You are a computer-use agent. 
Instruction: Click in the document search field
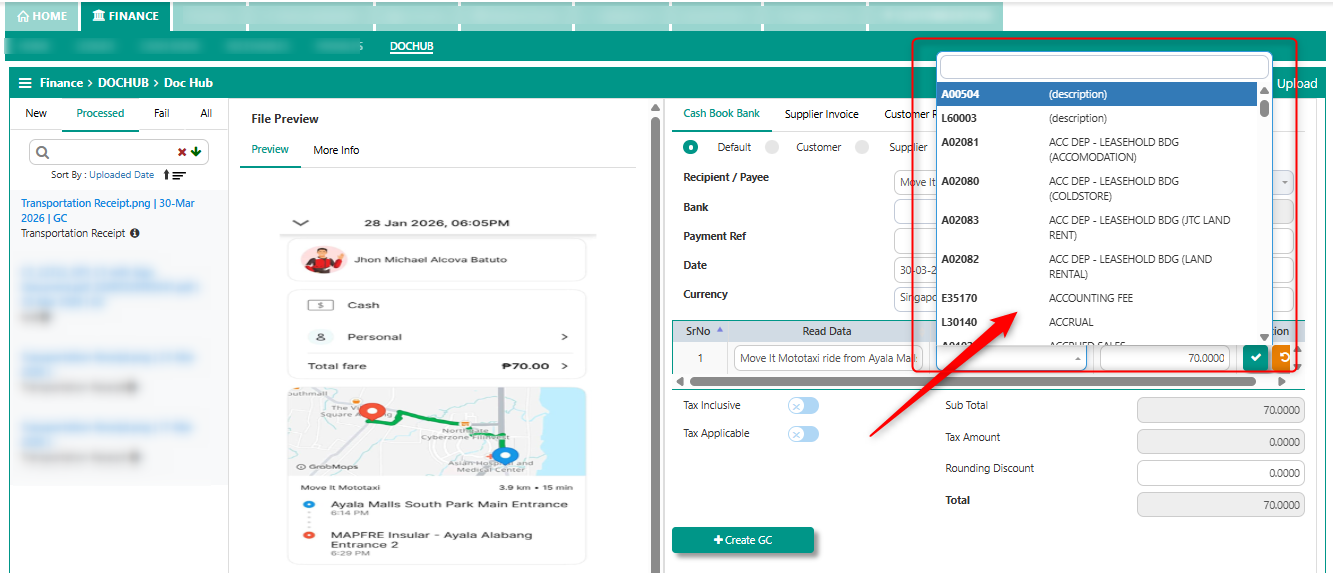point(120,152)
